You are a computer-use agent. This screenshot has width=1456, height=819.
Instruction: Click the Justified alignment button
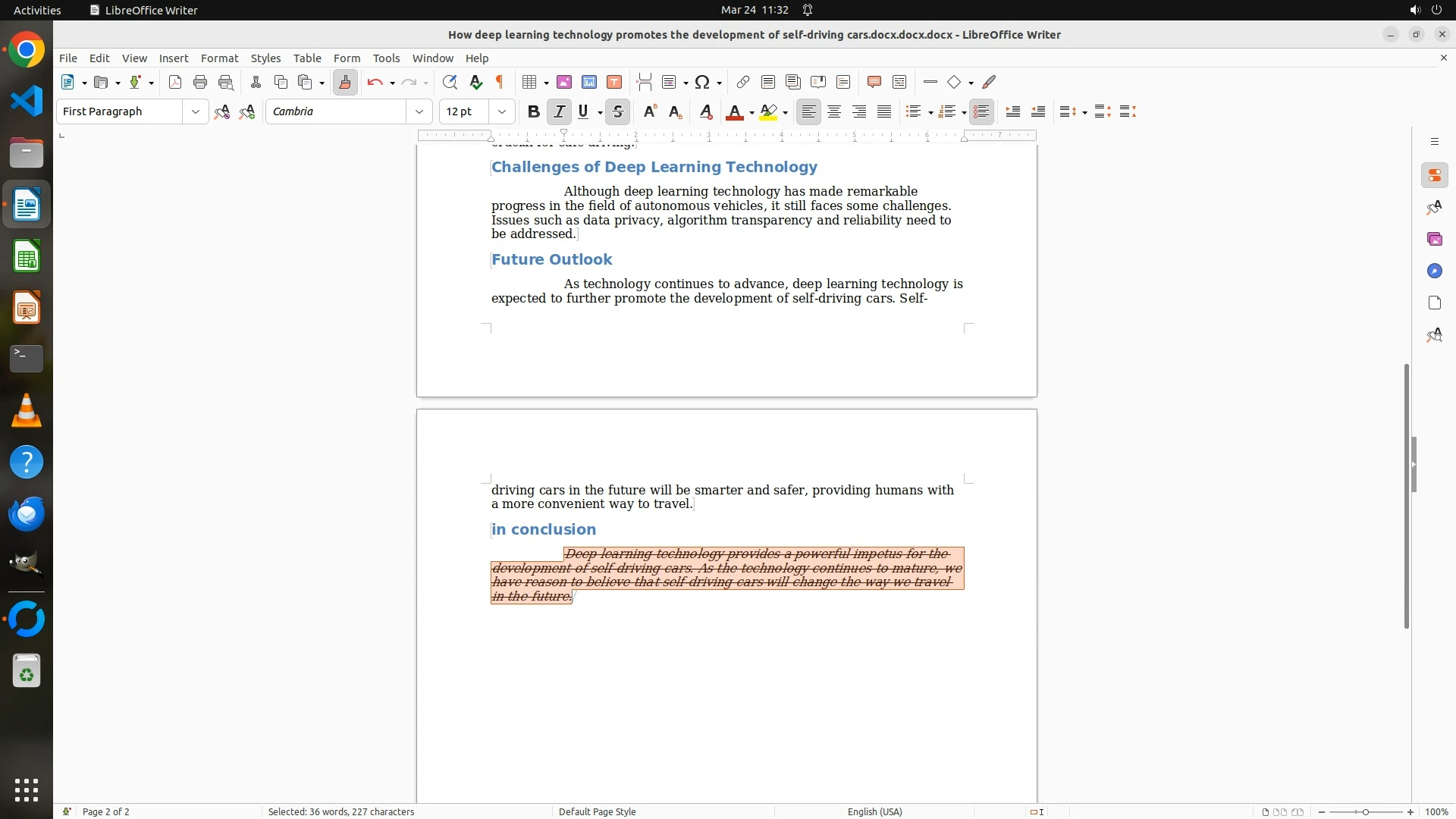click(x=884, y=112)
